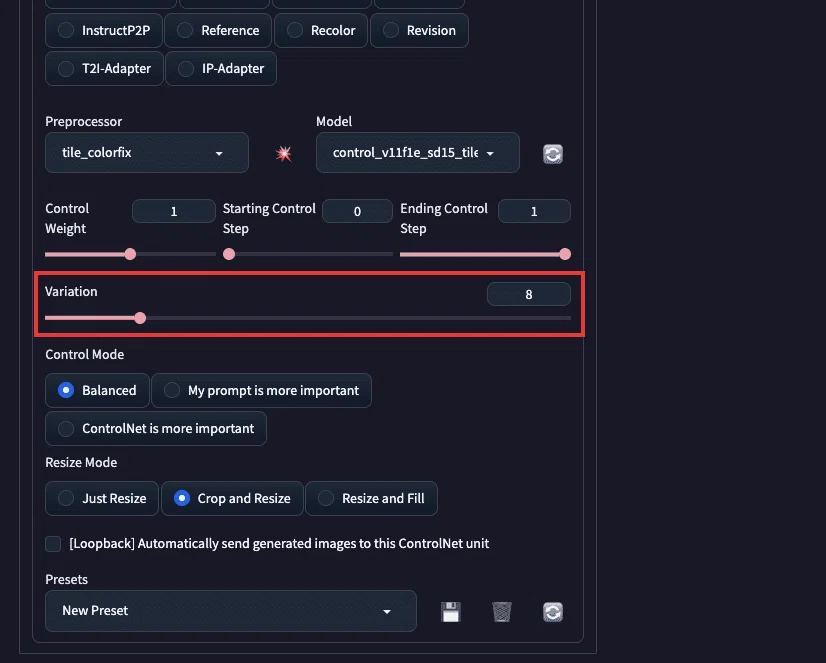The height and width of the screenshot is (663, 826).
Task: Refresh the ControlNet model list
Action: pos(553,154)
